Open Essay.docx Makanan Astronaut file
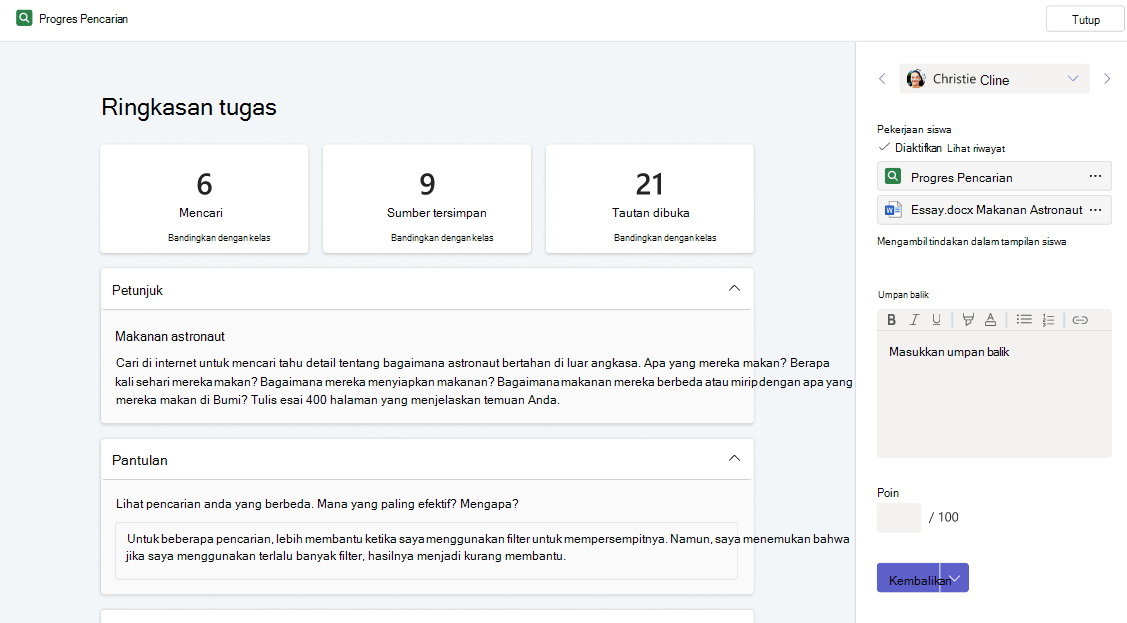 pyautogui.click(x=994, y=211)
